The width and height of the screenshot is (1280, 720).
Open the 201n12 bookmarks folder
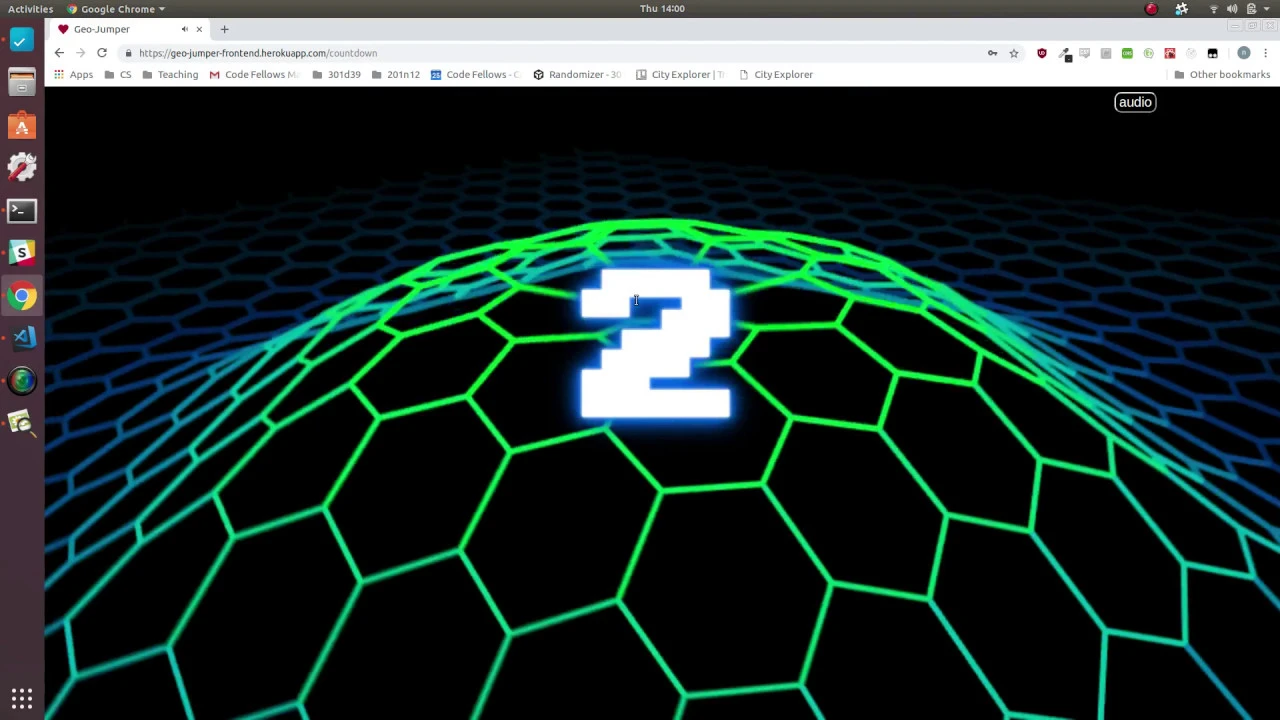(x=396, y=74)
